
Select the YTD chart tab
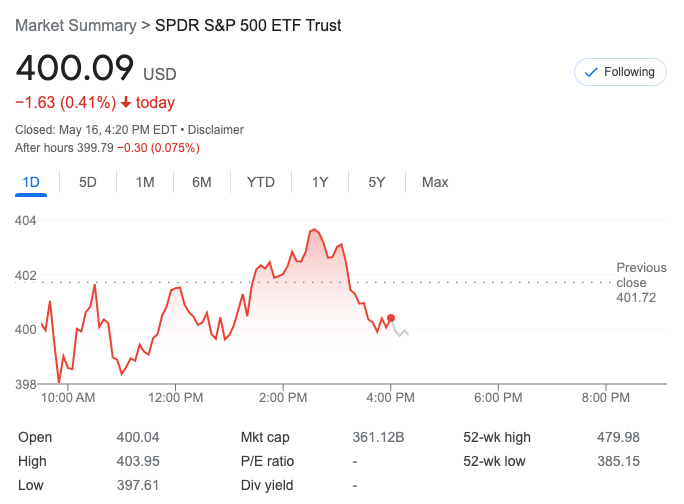(x=261, y=182)
